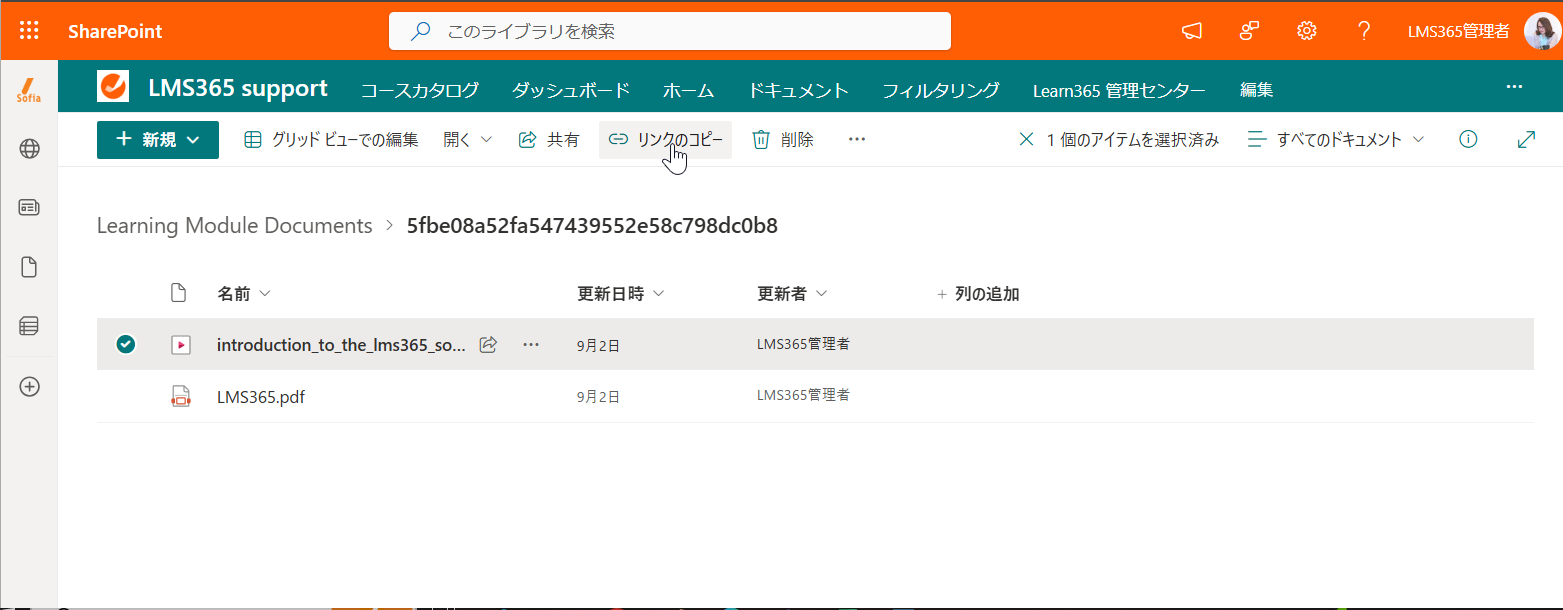The height and width of the screenshot is (610, 1563).
Task: Click the LMS365管理者 profile avatar
Action: pos(1541,31)
